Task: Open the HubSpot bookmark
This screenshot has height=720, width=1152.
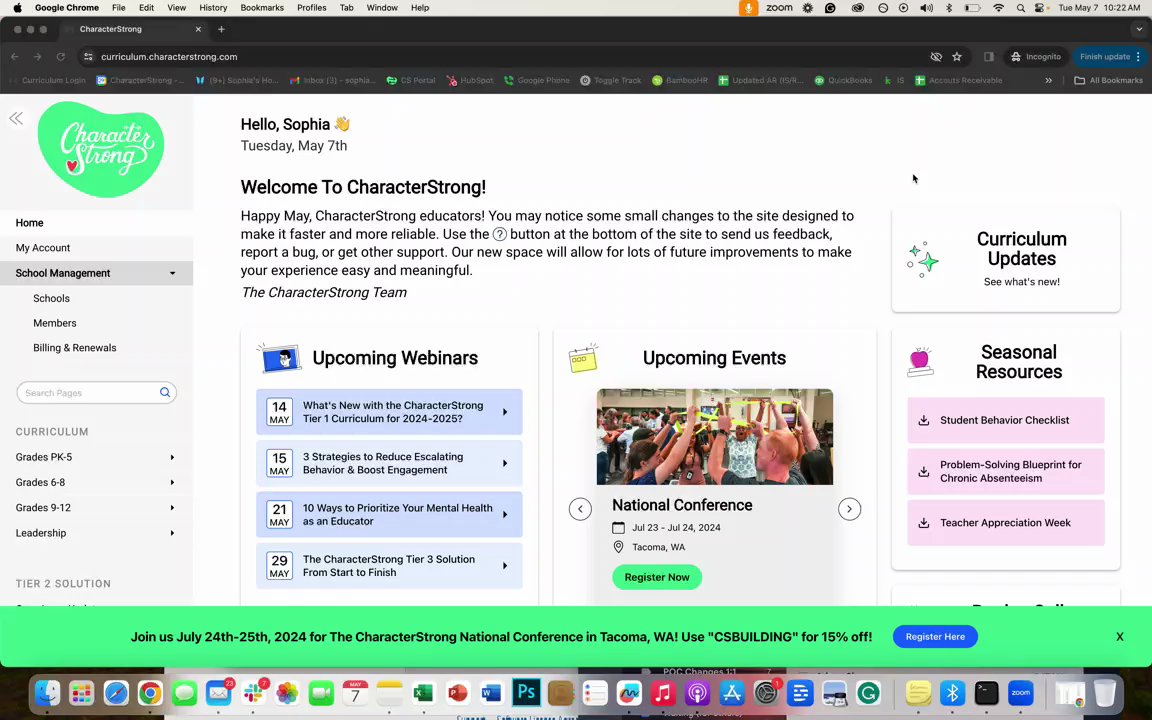Action: point(470,80)
